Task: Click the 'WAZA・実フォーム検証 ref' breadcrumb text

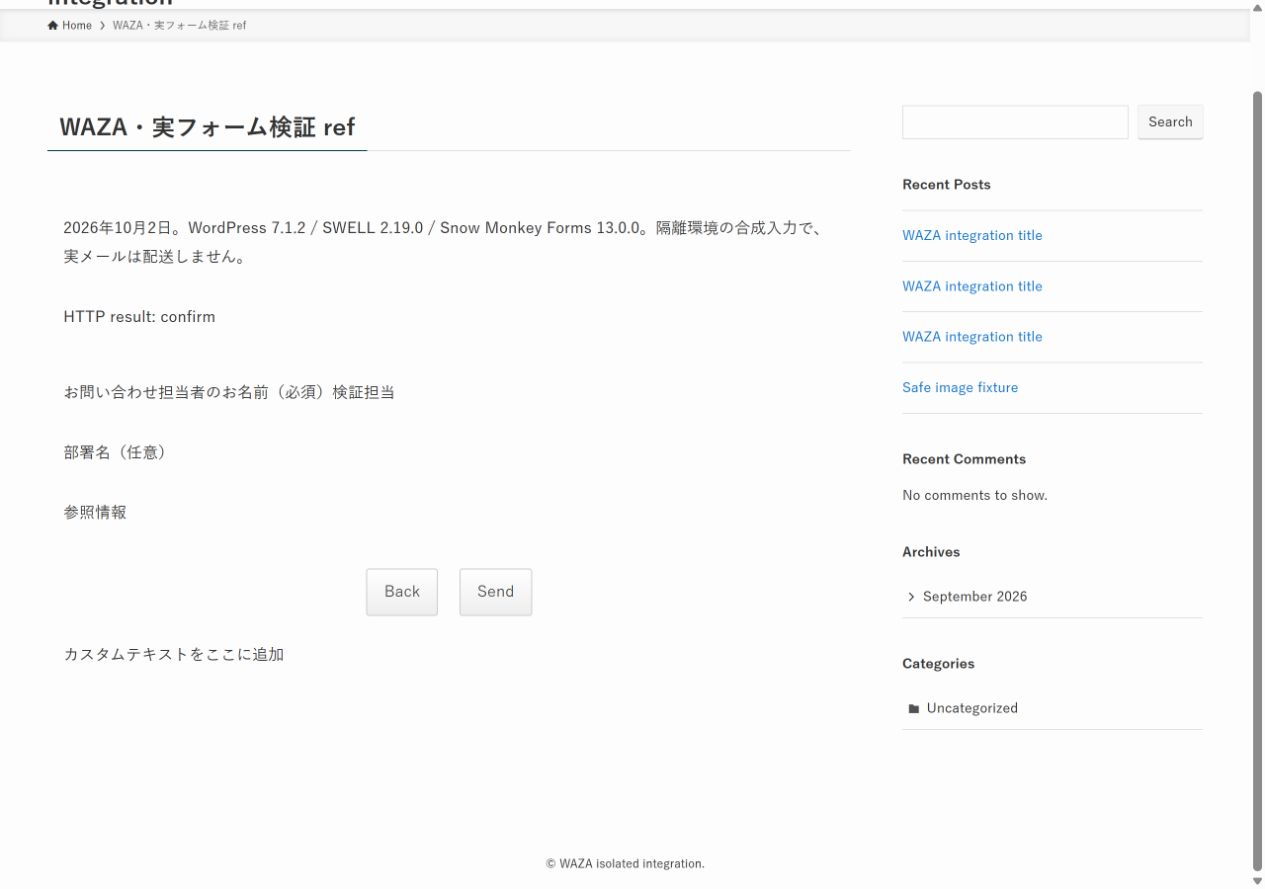Action: click(179, 26)
